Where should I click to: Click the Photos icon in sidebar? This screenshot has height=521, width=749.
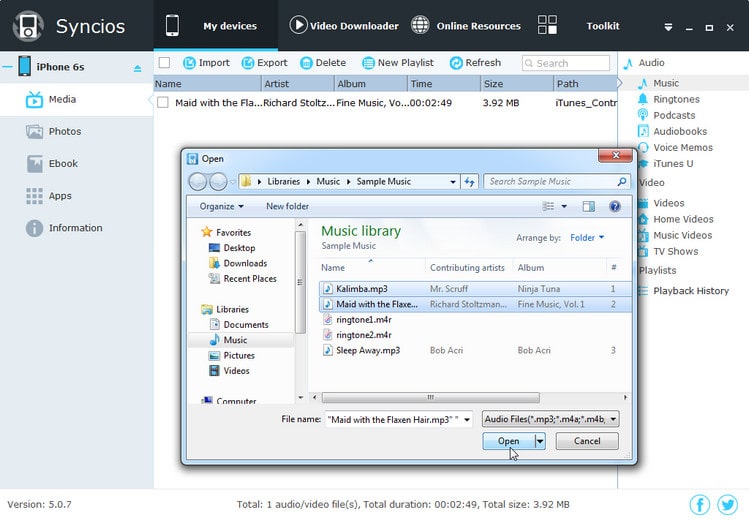click(34, 131)
